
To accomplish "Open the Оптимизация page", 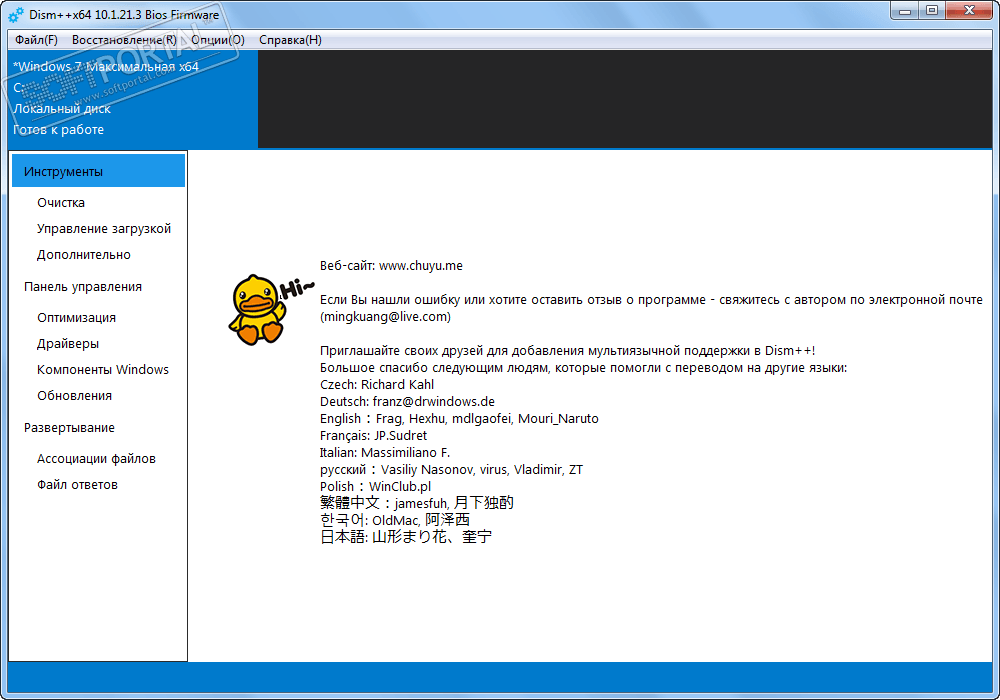I will point(77,317).
